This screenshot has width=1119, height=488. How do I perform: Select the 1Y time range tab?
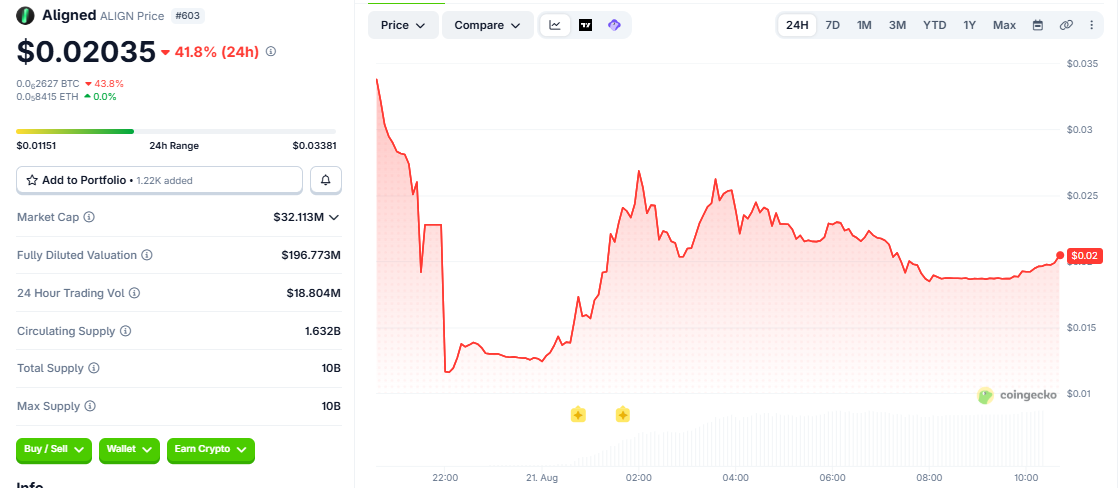click(969, 25)
